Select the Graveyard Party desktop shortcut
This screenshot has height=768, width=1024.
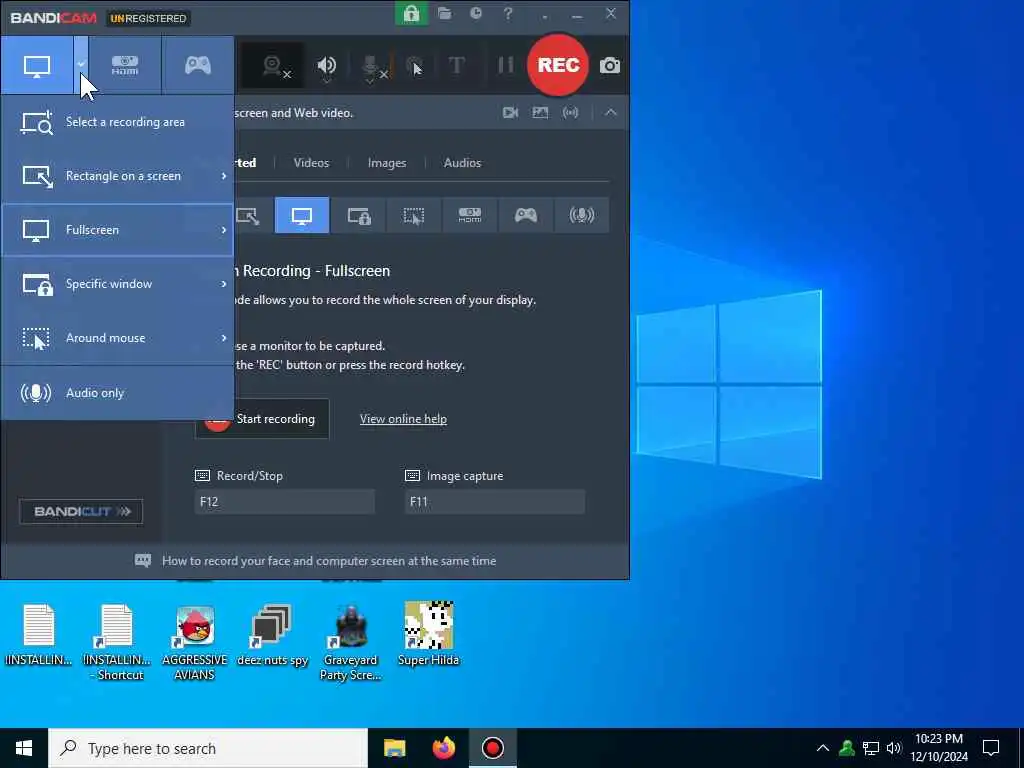[351, 643]
